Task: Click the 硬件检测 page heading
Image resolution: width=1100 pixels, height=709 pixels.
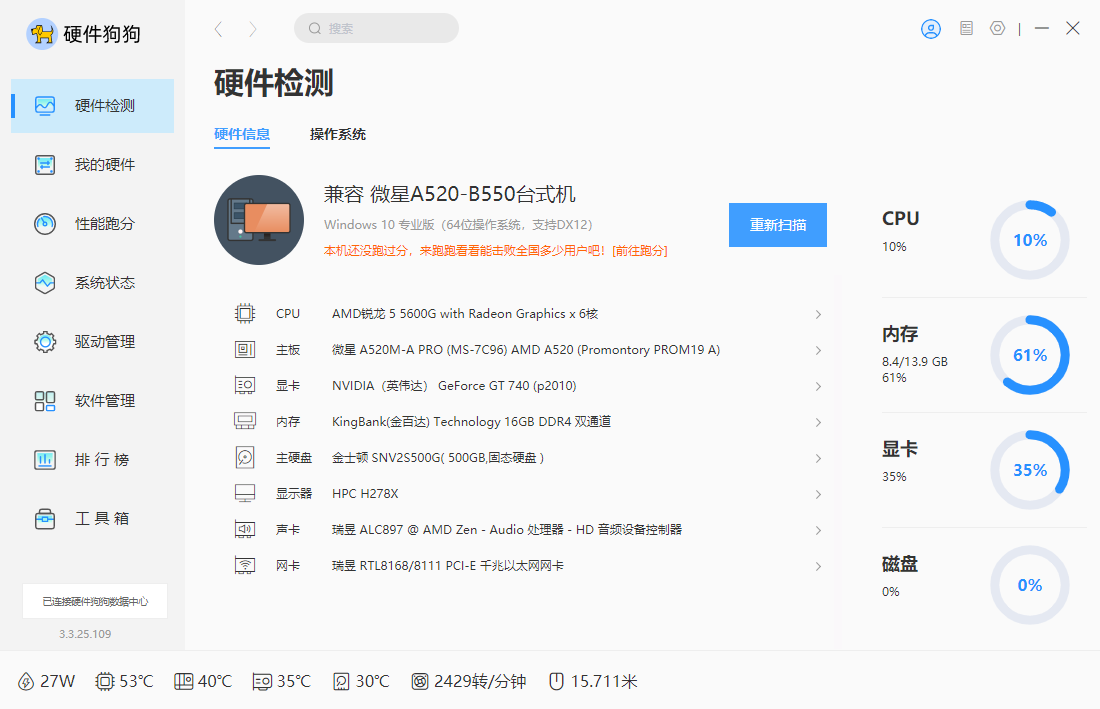Action: (274, 83)
